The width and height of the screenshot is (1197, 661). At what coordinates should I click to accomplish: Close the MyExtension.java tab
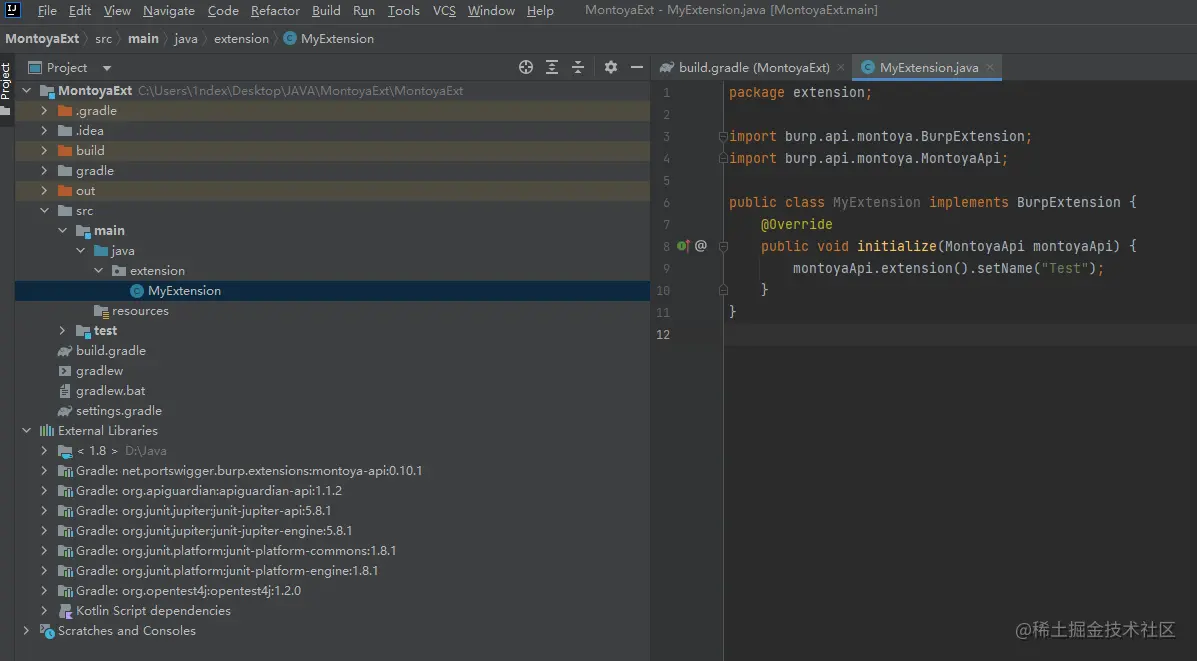pos(991,68)
